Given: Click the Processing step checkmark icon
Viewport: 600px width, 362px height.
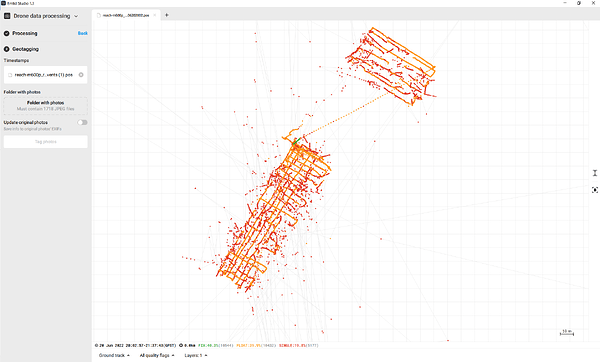Looking at the screenshot, I should click(7, 34).
